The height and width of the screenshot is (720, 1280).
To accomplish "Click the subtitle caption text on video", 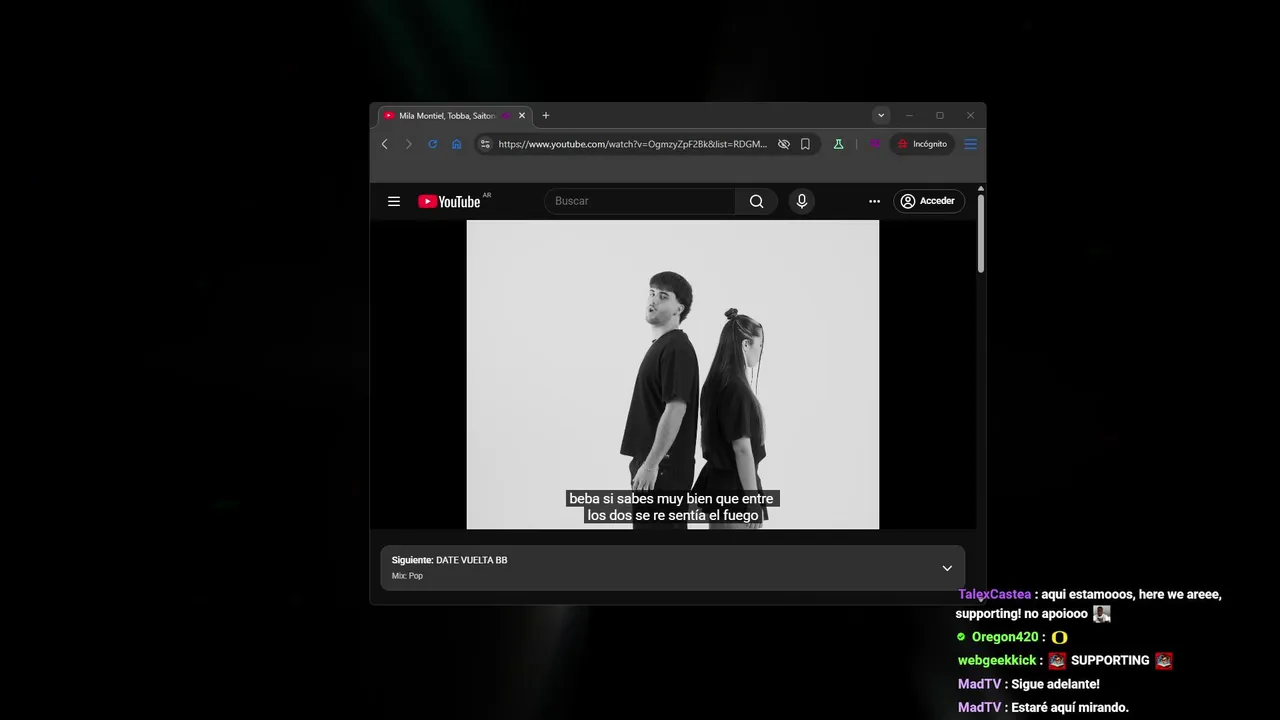I will pos(671,507).
